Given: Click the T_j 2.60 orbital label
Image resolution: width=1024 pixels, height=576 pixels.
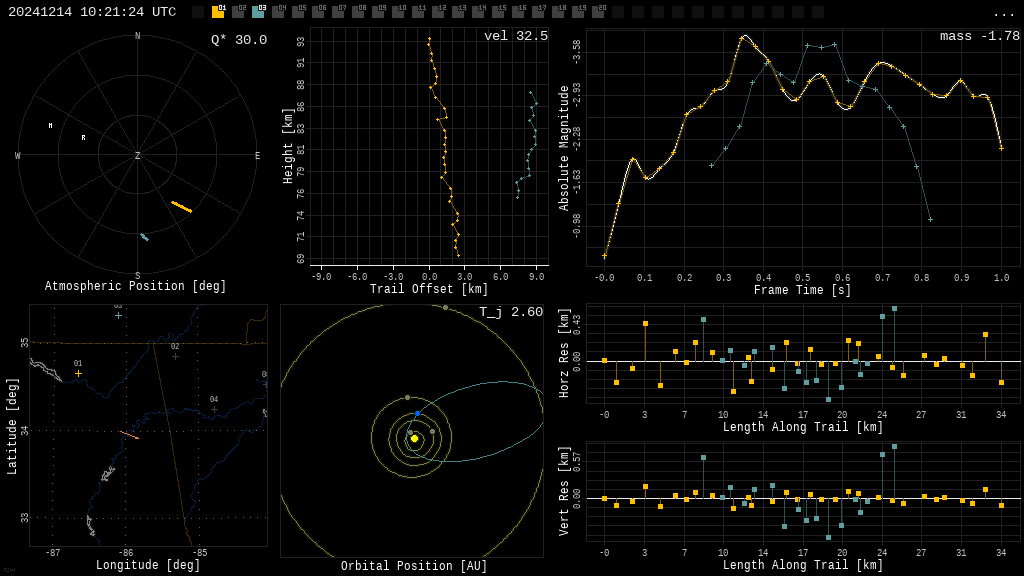Looking at the screenshot, I should point(511,312).
